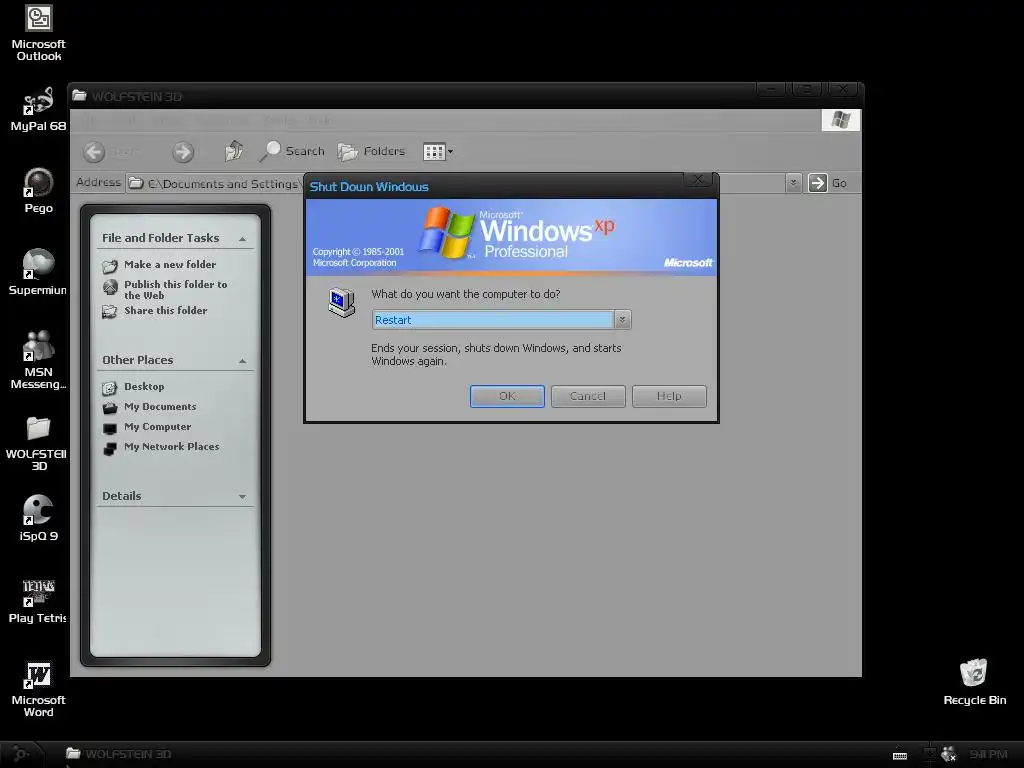Click the globe icon for Publish folder
Screen dimensions: 1024x768
pyautogui.click(x=110, y=287)
